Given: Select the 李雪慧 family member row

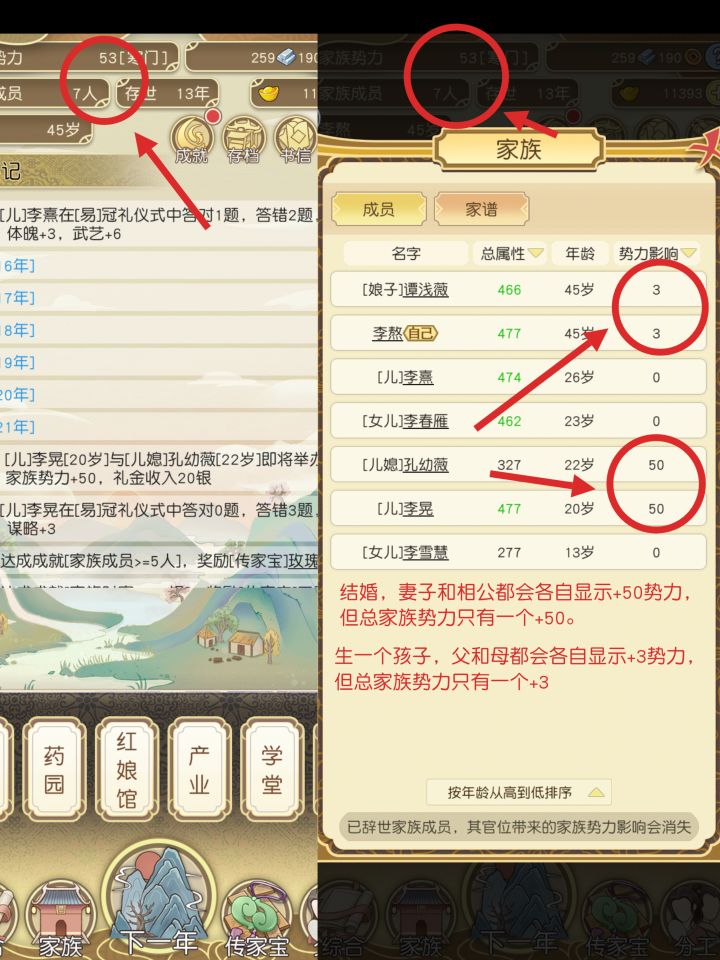Looking at the screenshot, I should tap(518, 552).
